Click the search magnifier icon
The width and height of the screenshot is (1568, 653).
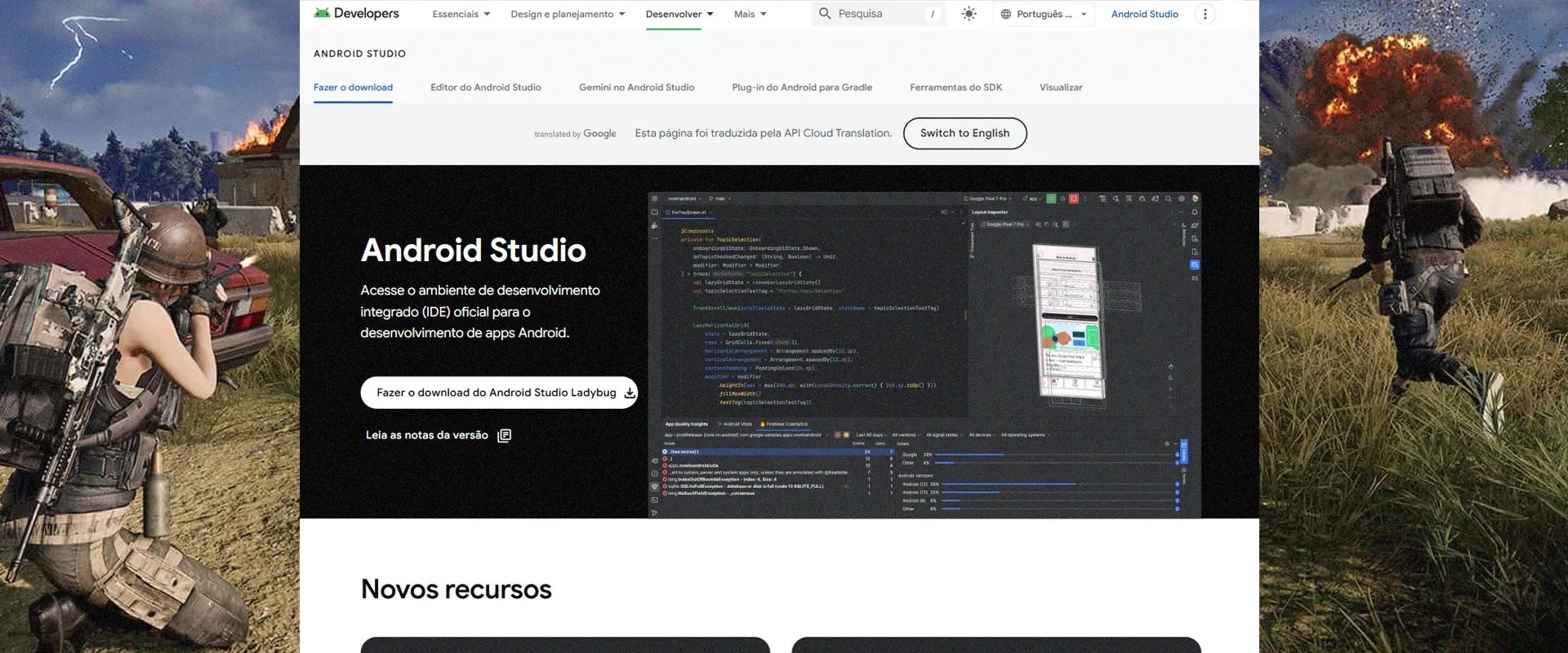[825, 14]
